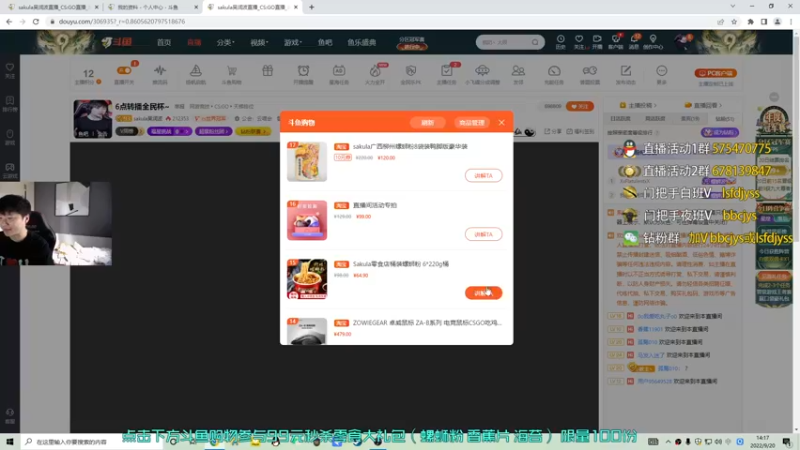Click the streamer avatar image beside room title
This screenshot has height=450, width=800.
pyautogui.click(x=92, y=119)
